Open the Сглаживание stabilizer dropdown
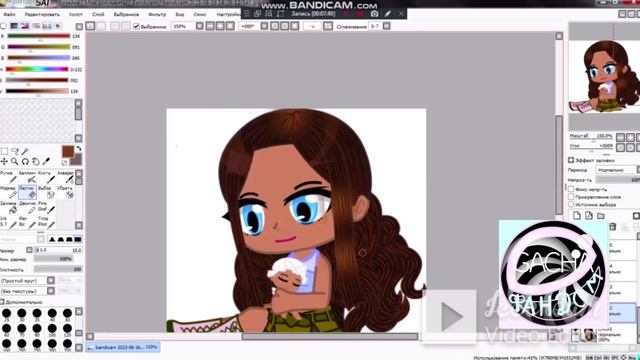The height and width of the screenshot is (360, 640). (x=387, y=26)
